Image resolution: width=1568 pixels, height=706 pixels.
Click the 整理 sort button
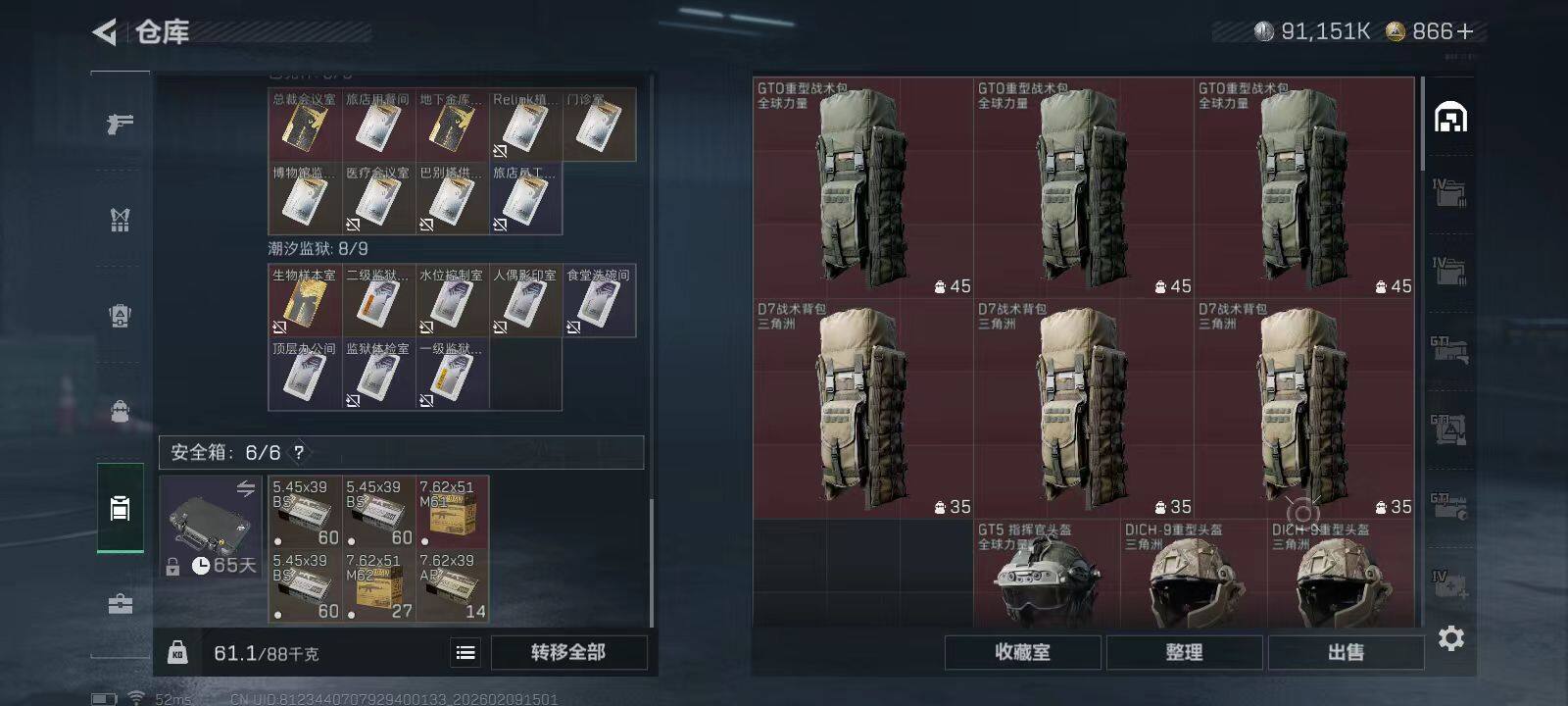click(1184, 652)
